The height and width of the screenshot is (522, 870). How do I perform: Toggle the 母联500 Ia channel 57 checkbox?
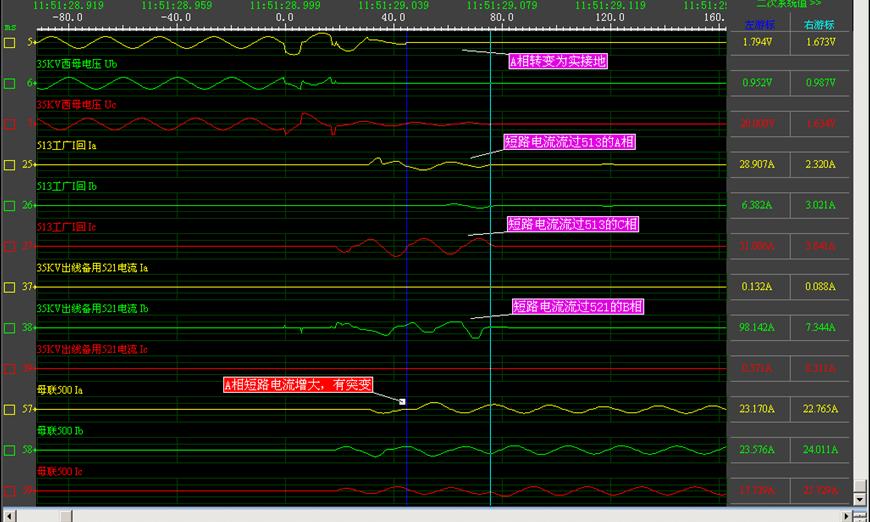[10, 409]
